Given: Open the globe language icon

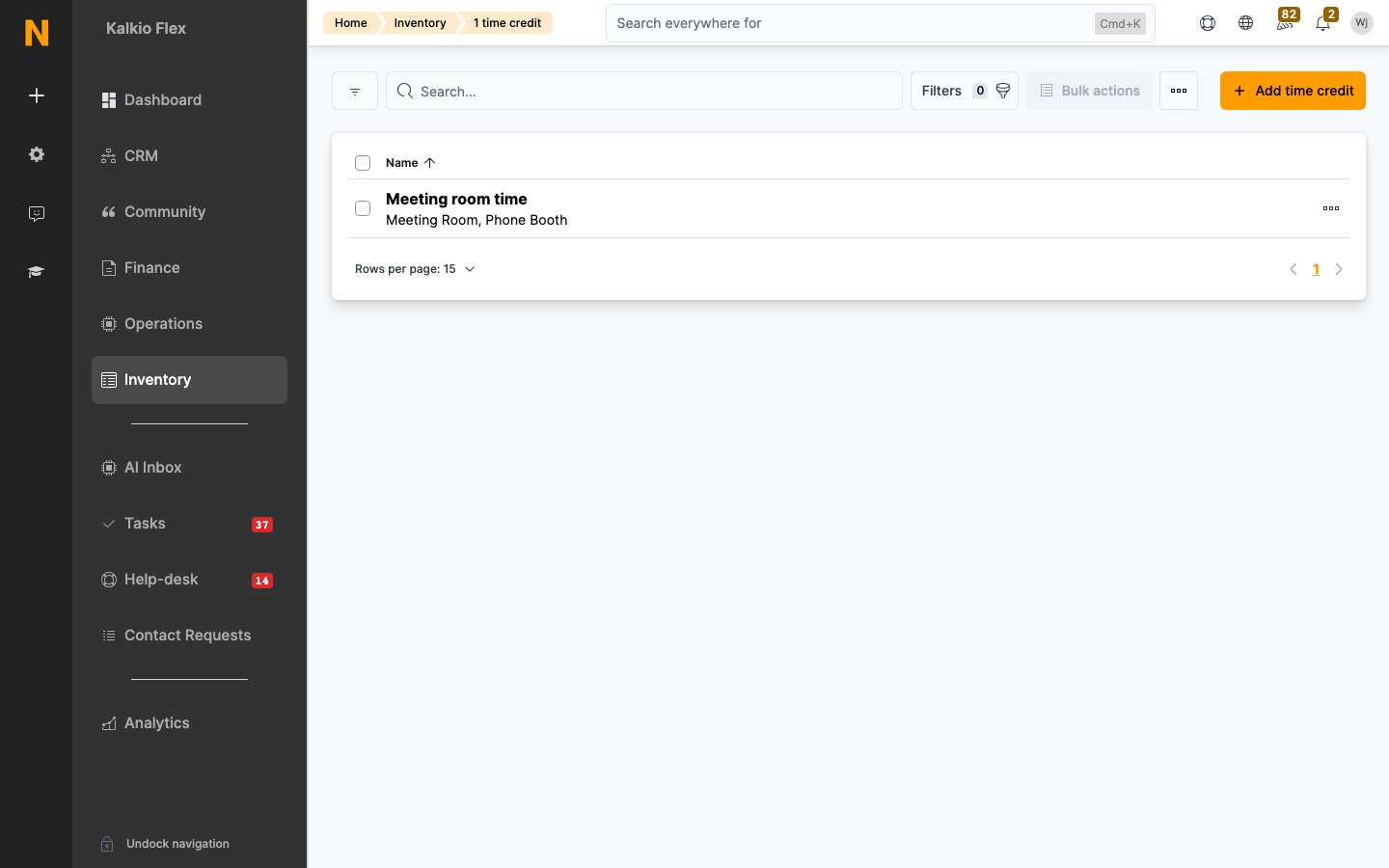Looking at the screenshot, I should point(1246,23).
